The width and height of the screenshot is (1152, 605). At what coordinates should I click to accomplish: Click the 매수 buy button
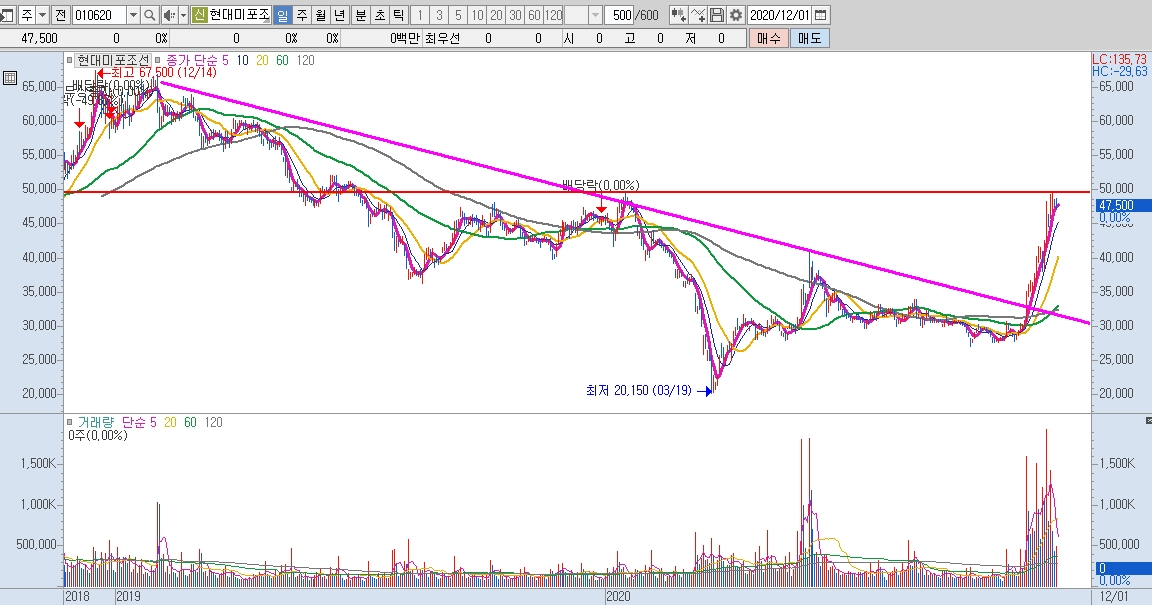pyautogui.click(x=768, y=38)
